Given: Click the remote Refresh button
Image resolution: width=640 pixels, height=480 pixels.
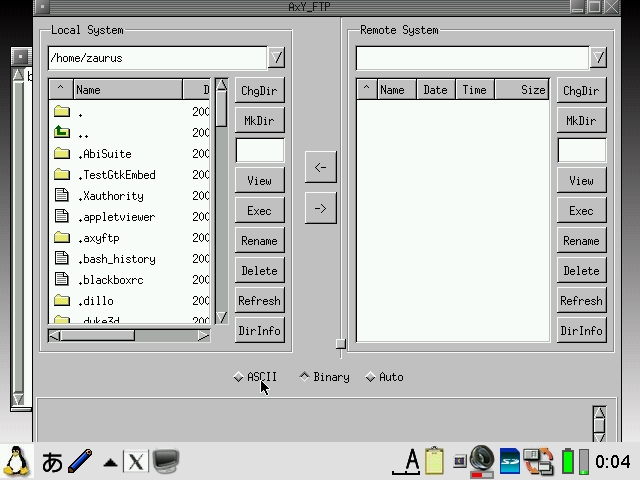Looking at the screenshot, I should [581, 301].
